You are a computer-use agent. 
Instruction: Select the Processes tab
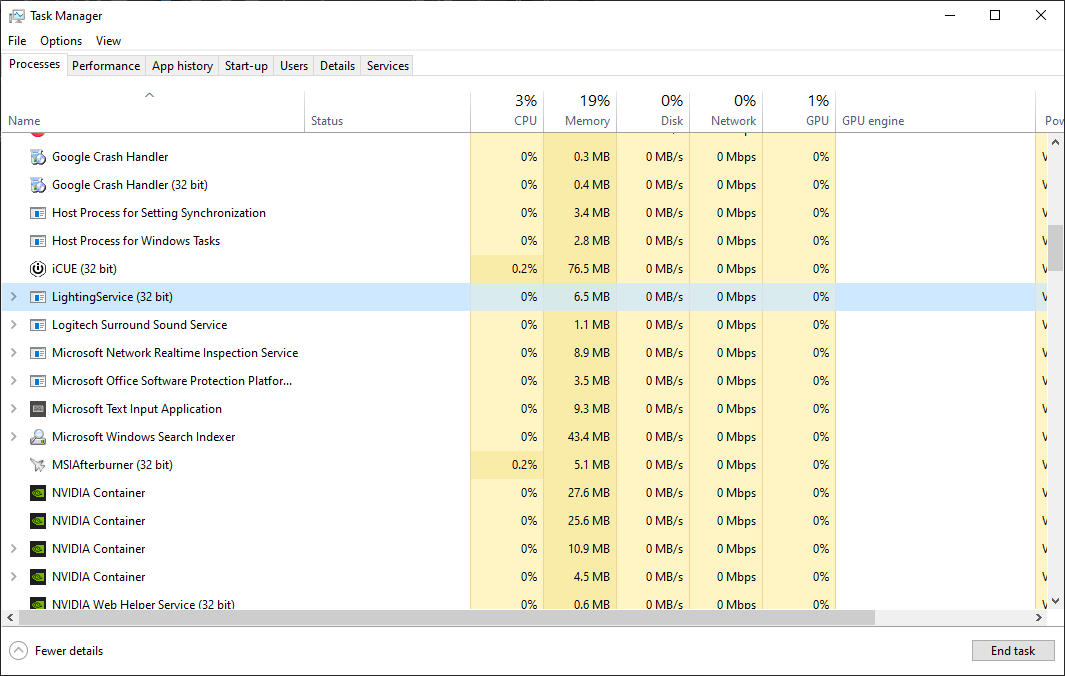(35, 65)
